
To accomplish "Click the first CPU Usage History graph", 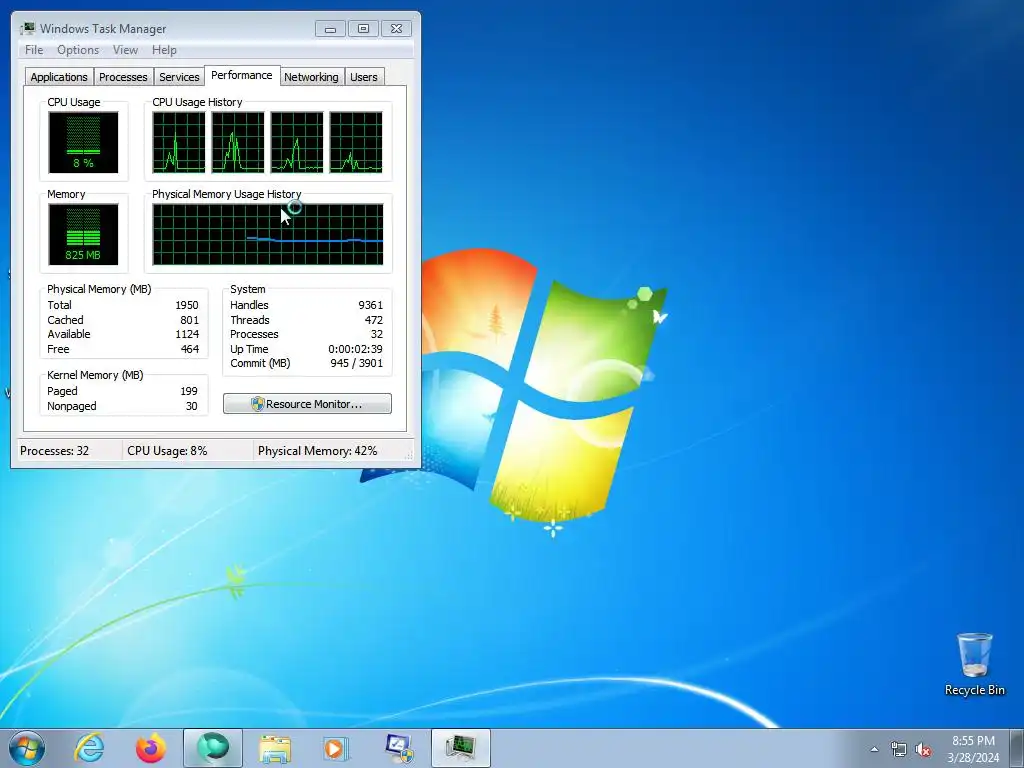I will coord(178,142).
